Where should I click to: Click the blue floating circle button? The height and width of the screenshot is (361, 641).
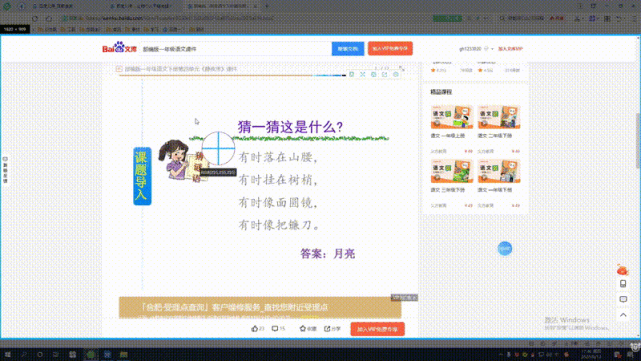505,248
